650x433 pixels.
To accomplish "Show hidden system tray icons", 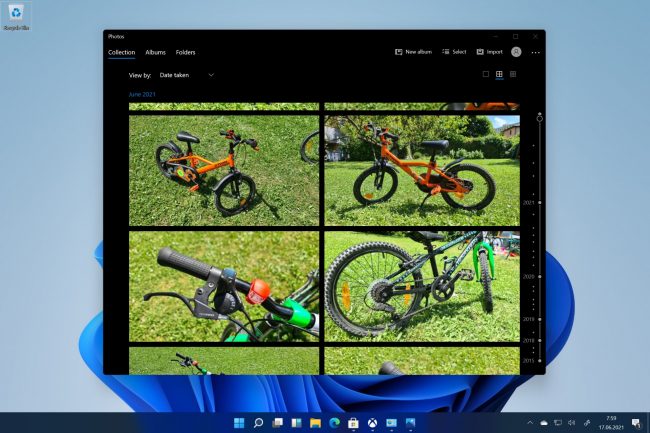I will (x=530, y=423).
